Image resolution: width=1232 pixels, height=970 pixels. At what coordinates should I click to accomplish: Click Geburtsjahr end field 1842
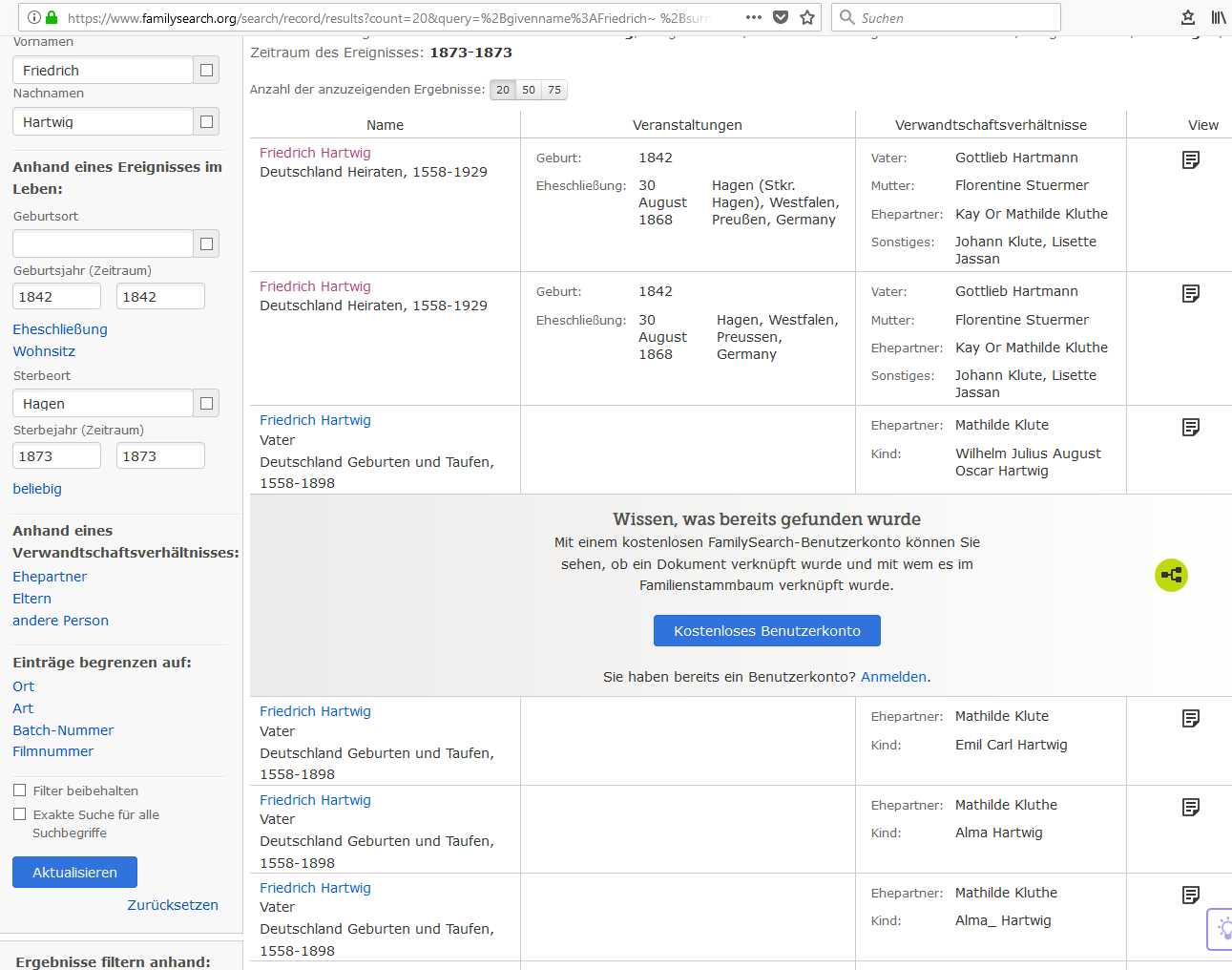[160, 296]
